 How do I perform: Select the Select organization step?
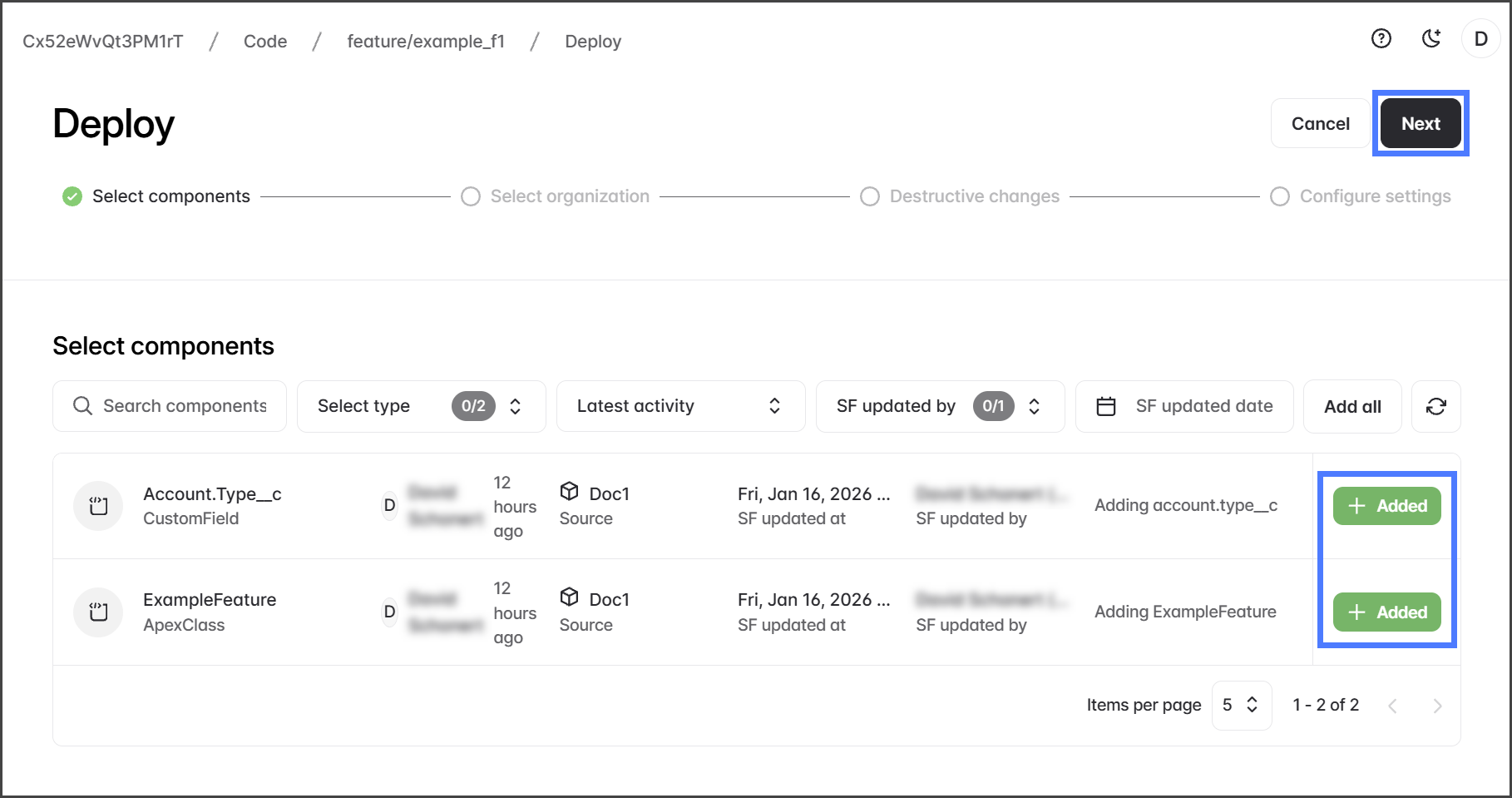[555, 196]
